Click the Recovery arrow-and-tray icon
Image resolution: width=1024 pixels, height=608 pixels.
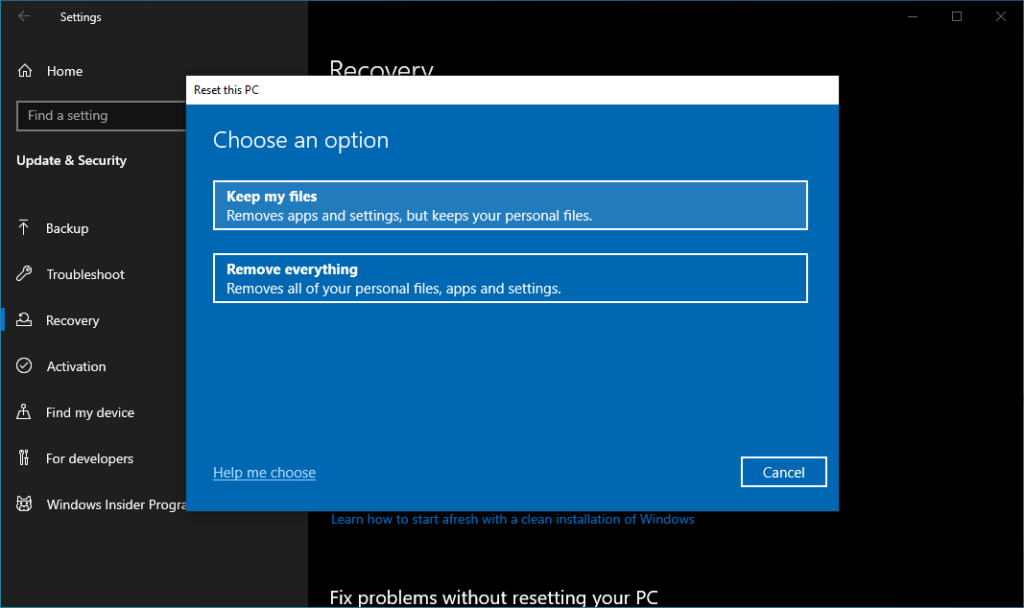(22, 320)
